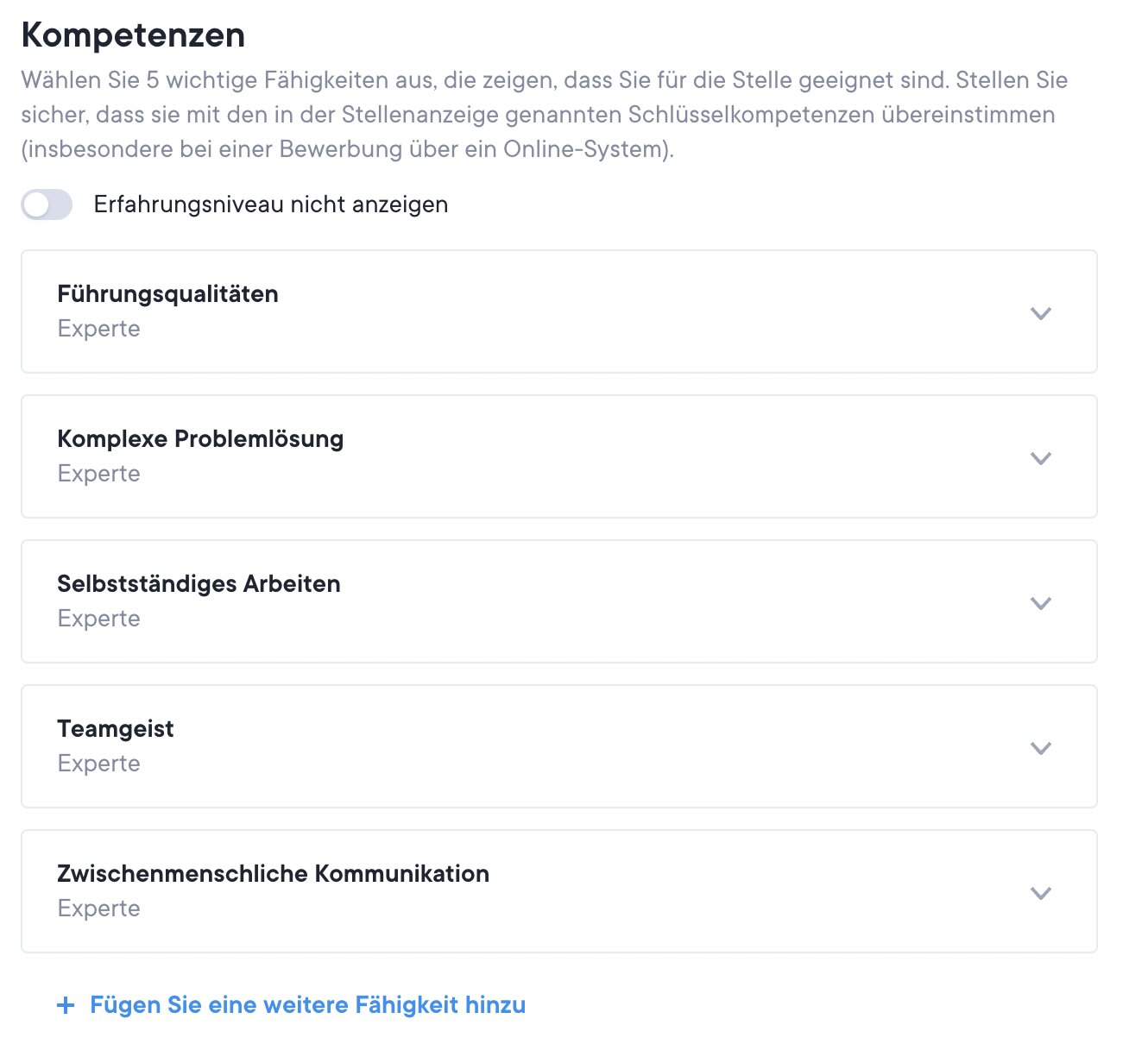Click the Kompetenzen section heading

click(133, 35)
